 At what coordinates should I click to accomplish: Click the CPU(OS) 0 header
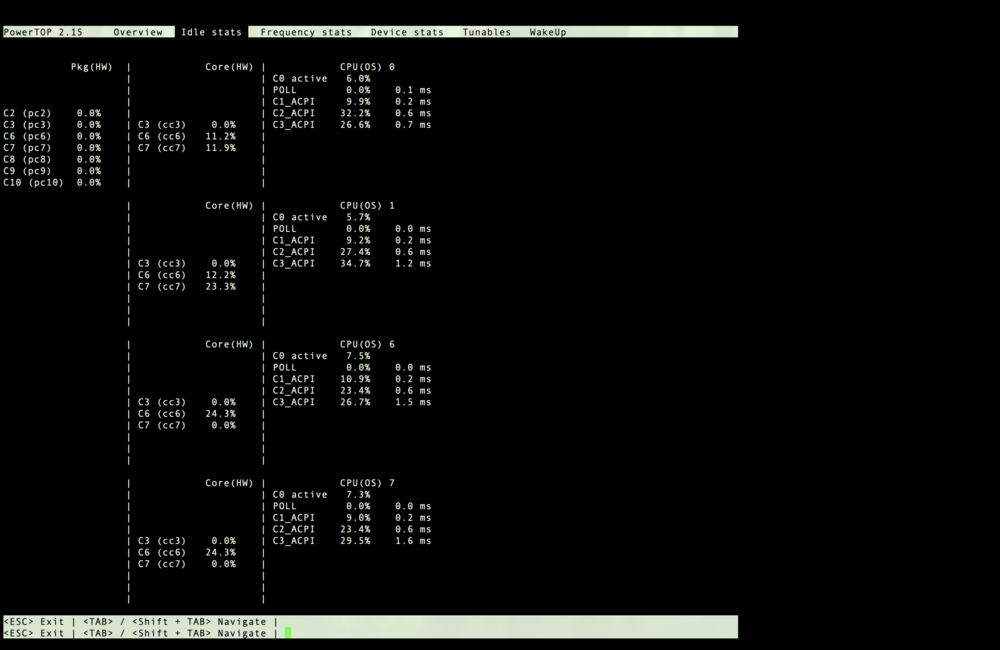tap(367, 66)
